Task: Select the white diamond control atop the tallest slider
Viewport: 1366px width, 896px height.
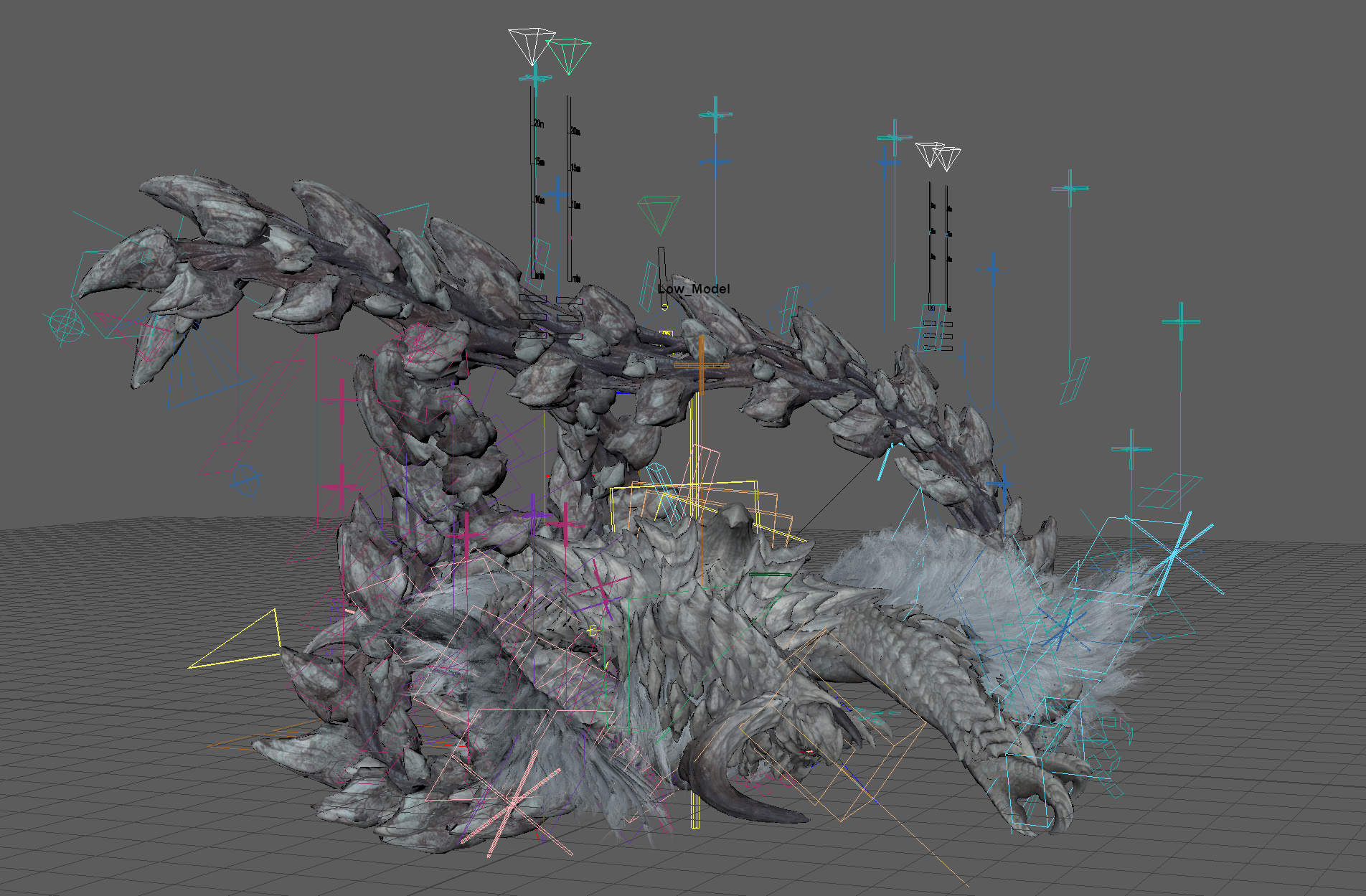Action: click(531, 44)
